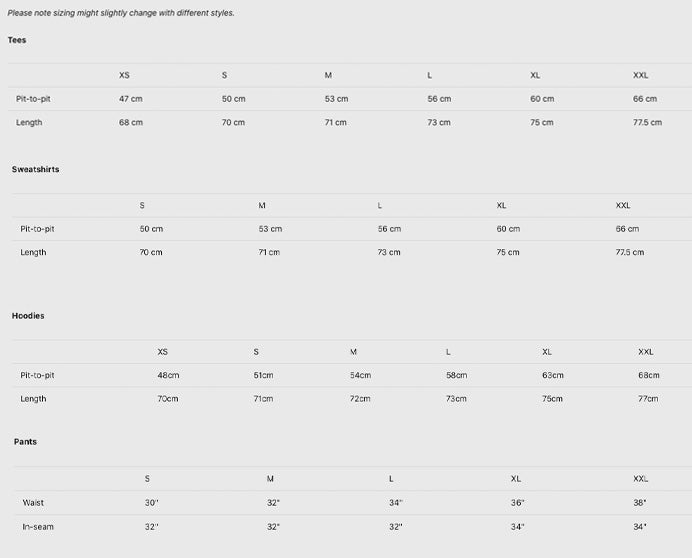Screen dimensions: 692x558
Task: Select the Sweatshirts section heading
Action: point(35,170)
